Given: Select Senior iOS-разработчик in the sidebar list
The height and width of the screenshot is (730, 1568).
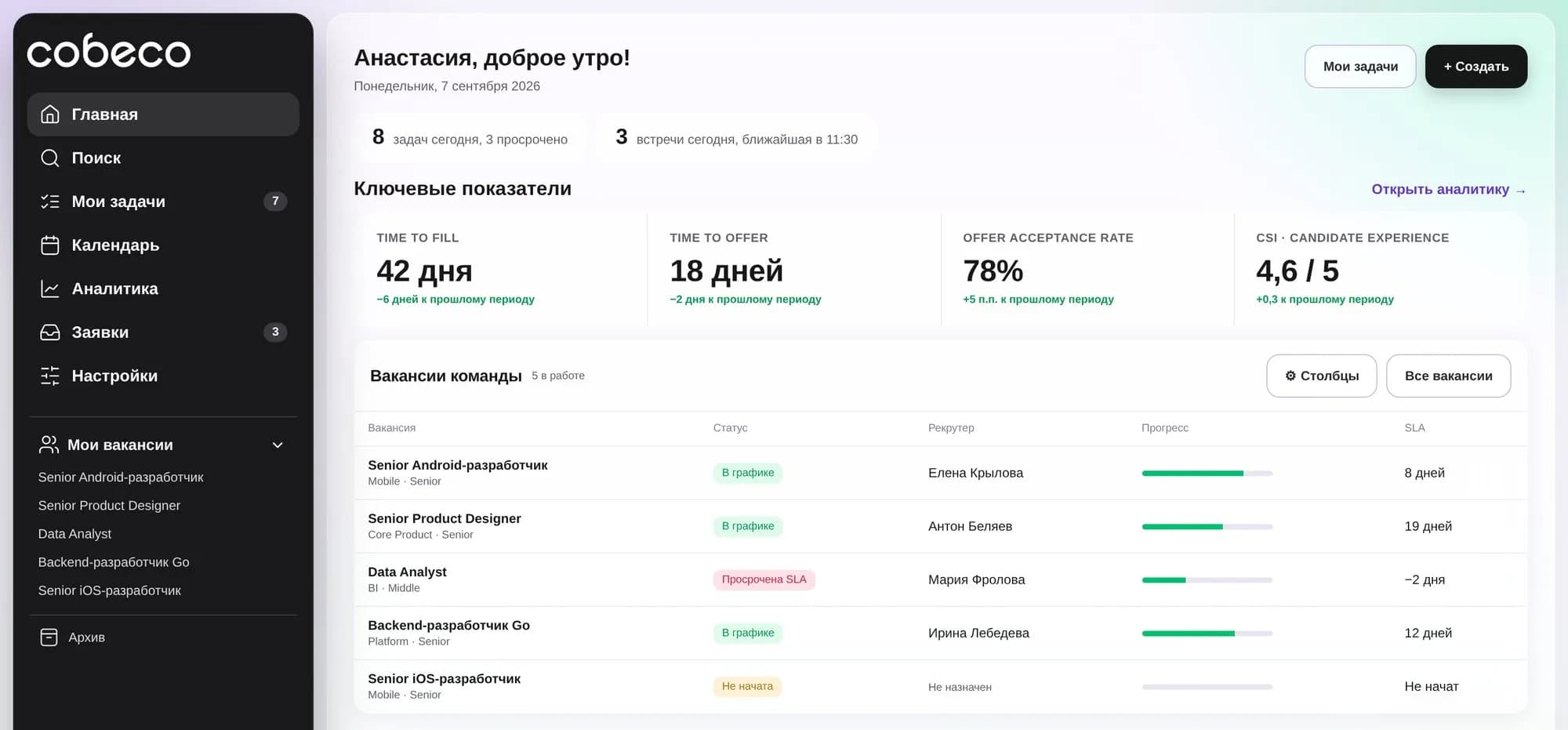Looking at the screenshot, I should coord(109,590).
